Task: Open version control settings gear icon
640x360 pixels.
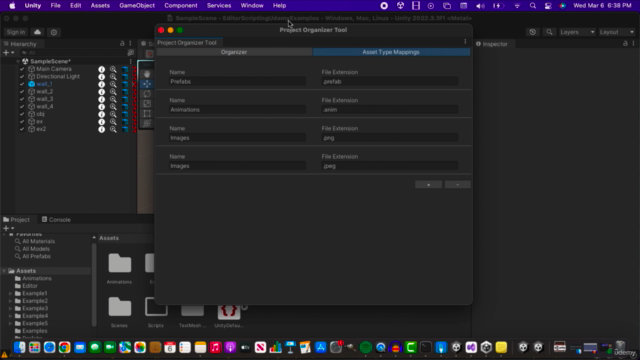Action: [x=54, y=32]
